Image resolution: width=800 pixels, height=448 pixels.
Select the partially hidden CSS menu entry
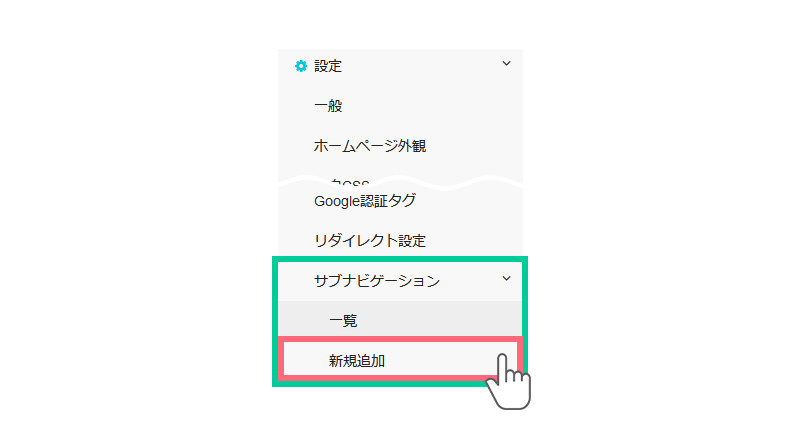point(349,182)
